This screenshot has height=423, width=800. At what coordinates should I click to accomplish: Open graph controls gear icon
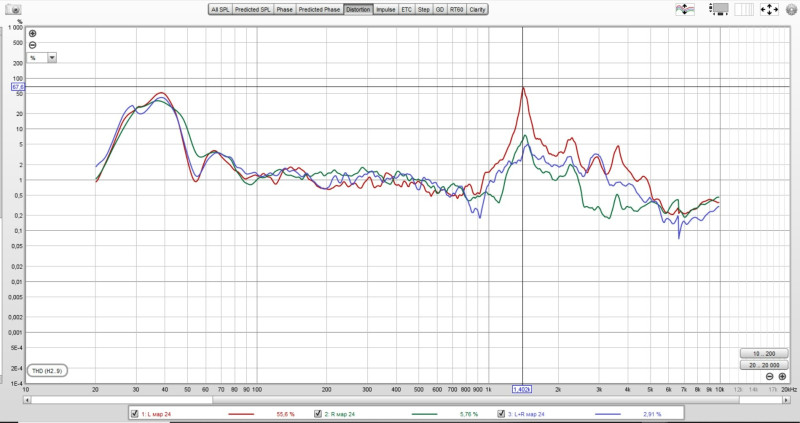pos(791,9)
